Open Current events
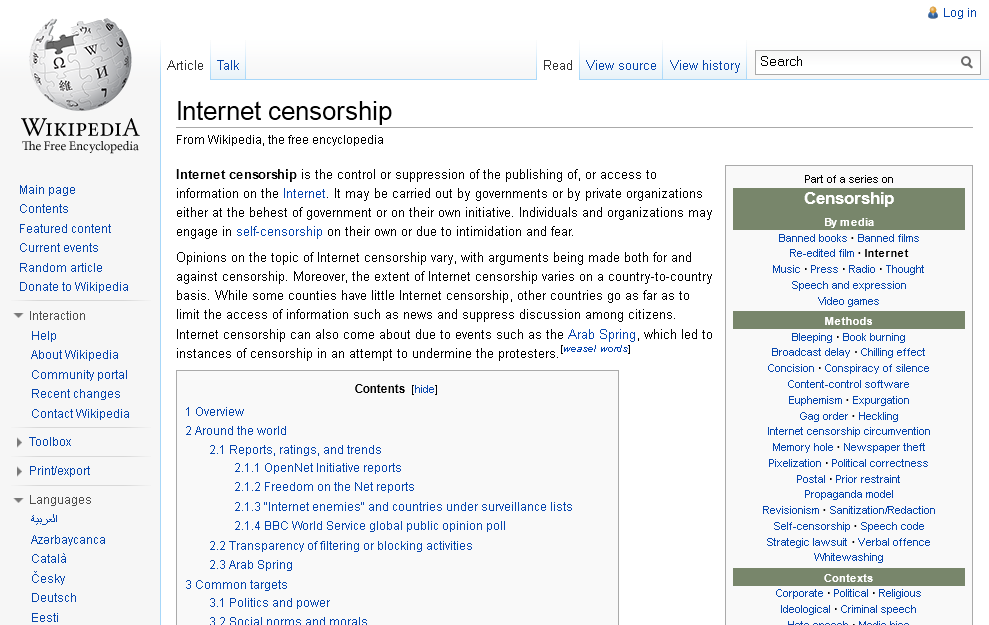This screenshot has width=989, height=625. click(59, 248)
